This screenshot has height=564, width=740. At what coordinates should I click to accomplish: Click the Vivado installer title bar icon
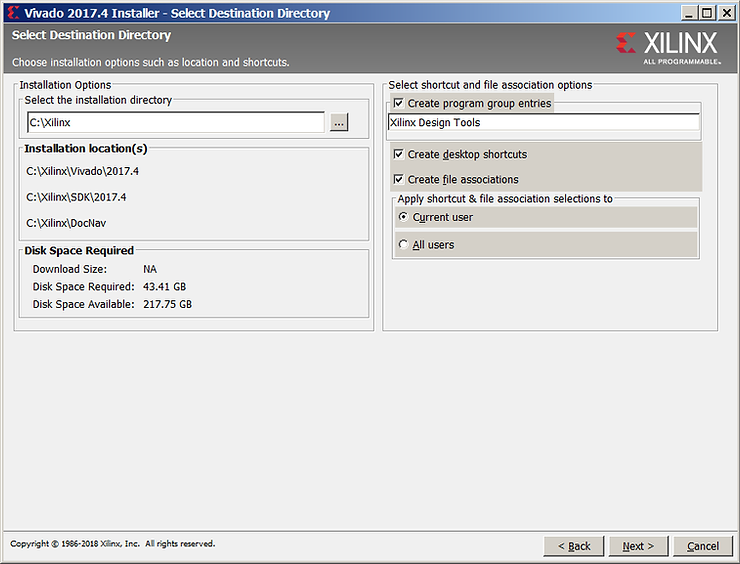(x=13, y=13)
